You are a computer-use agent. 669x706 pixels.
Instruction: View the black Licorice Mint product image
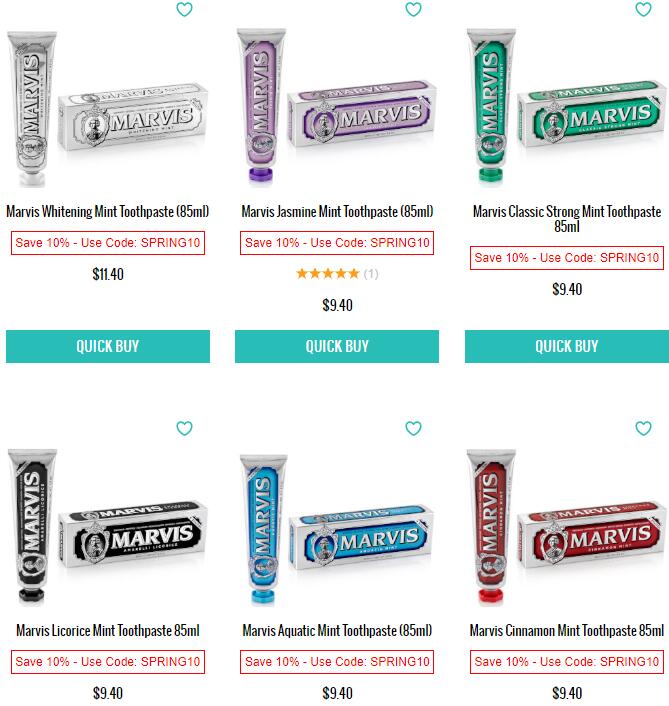(x=108, y=527)
